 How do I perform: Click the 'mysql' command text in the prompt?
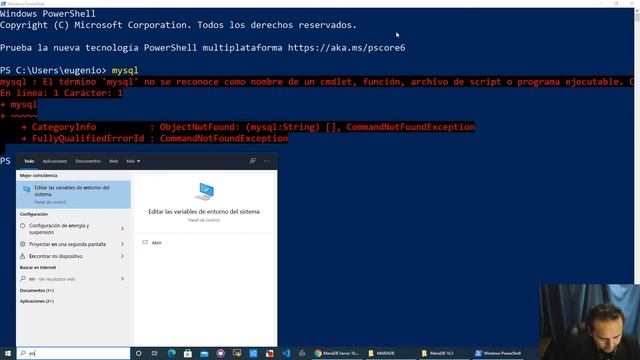[125, 70]
